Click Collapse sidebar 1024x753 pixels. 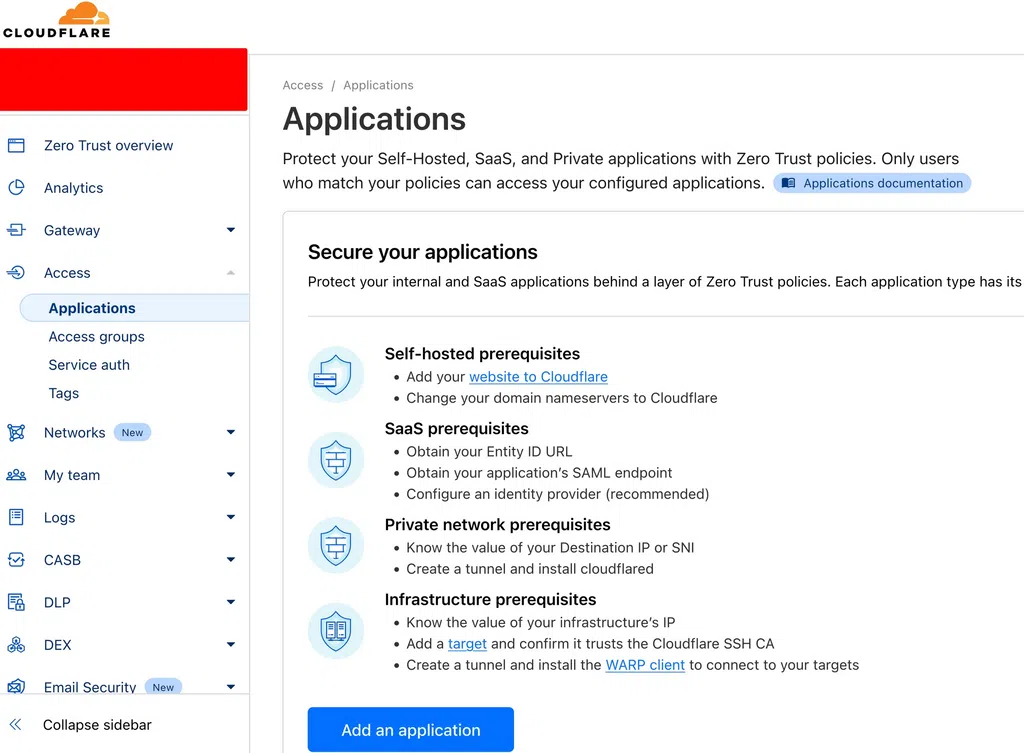point(97,725)
